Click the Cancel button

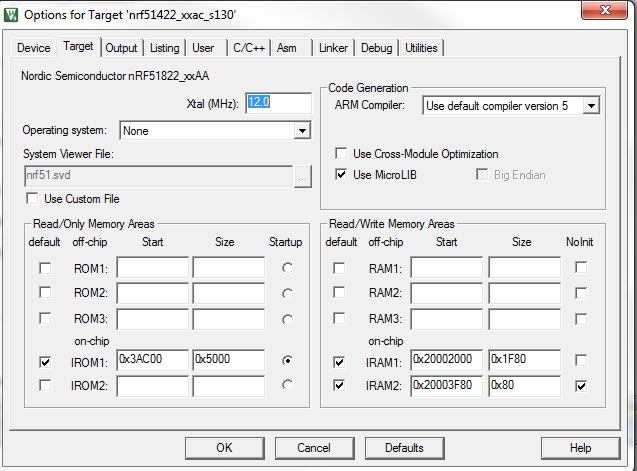(314, 448)
